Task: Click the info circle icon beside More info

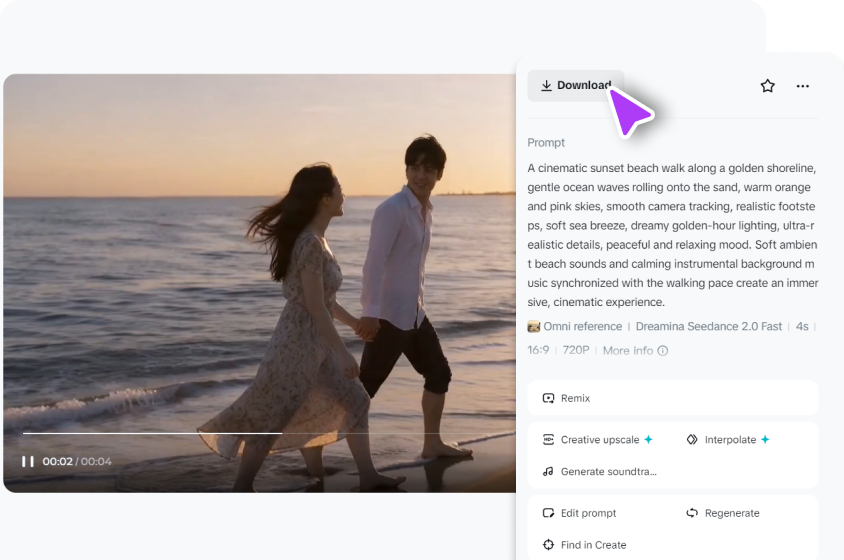Action: [x=663, y=351]
